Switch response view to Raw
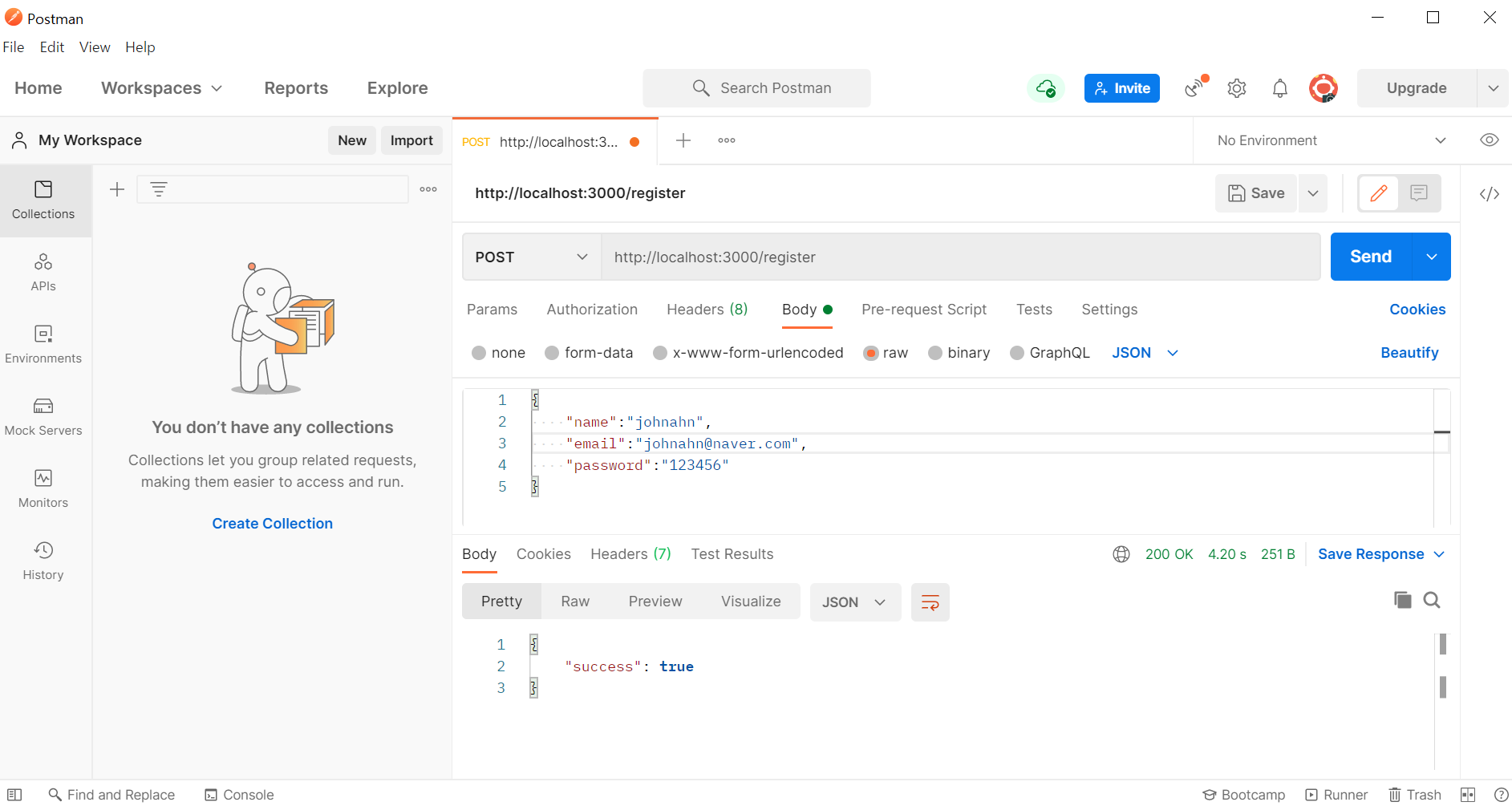The image size is (1512, 806). click(575, 601)
